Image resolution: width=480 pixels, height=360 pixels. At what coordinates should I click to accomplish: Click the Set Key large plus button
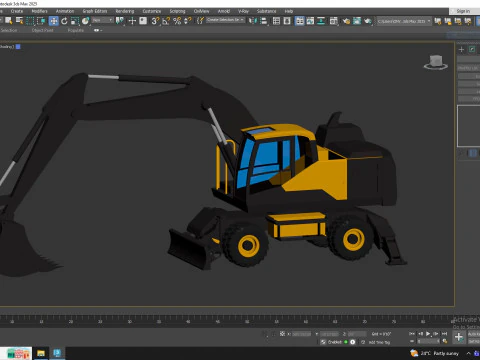tap(459, 337)
